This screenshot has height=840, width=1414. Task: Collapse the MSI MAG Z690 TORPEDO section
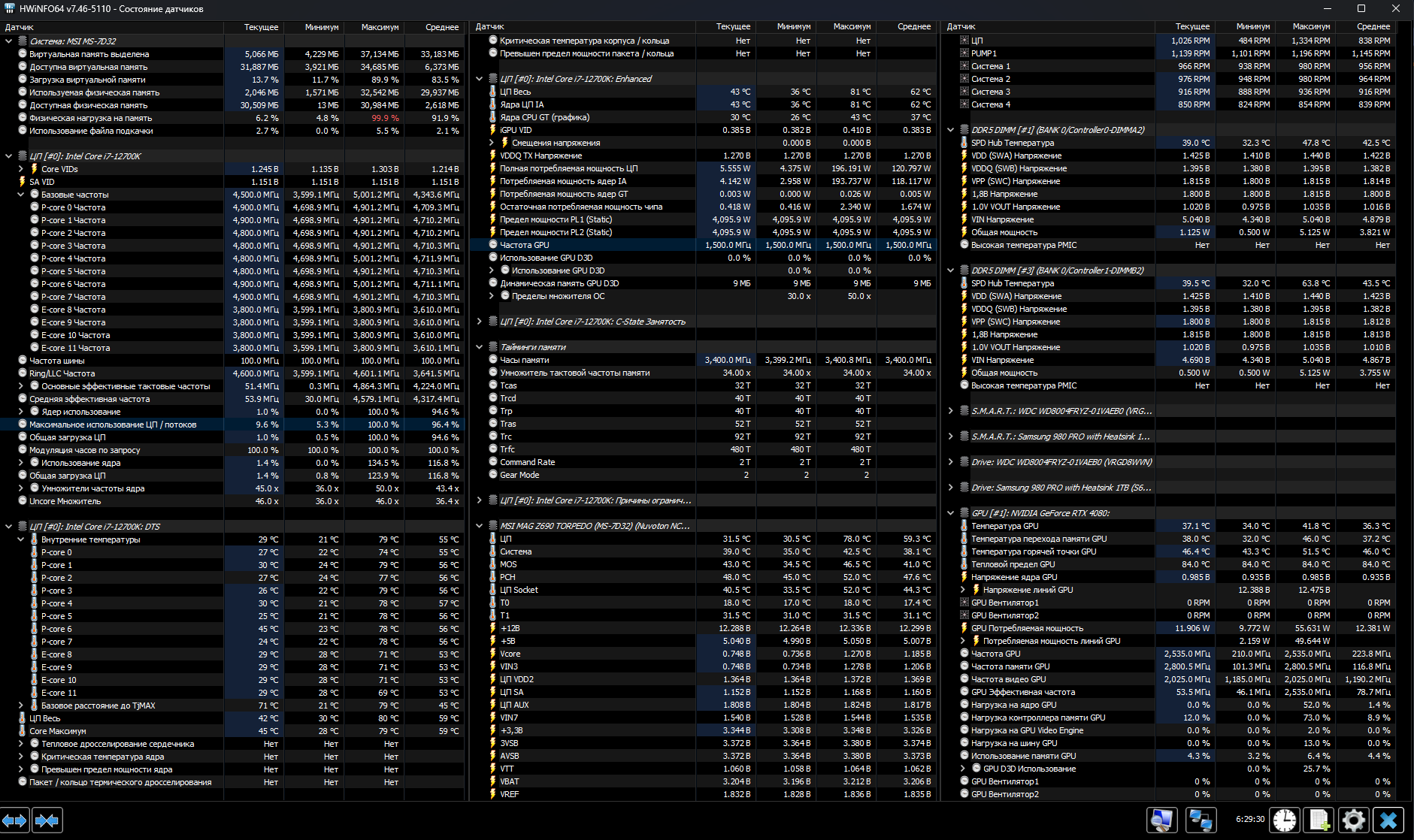[480, 526]
